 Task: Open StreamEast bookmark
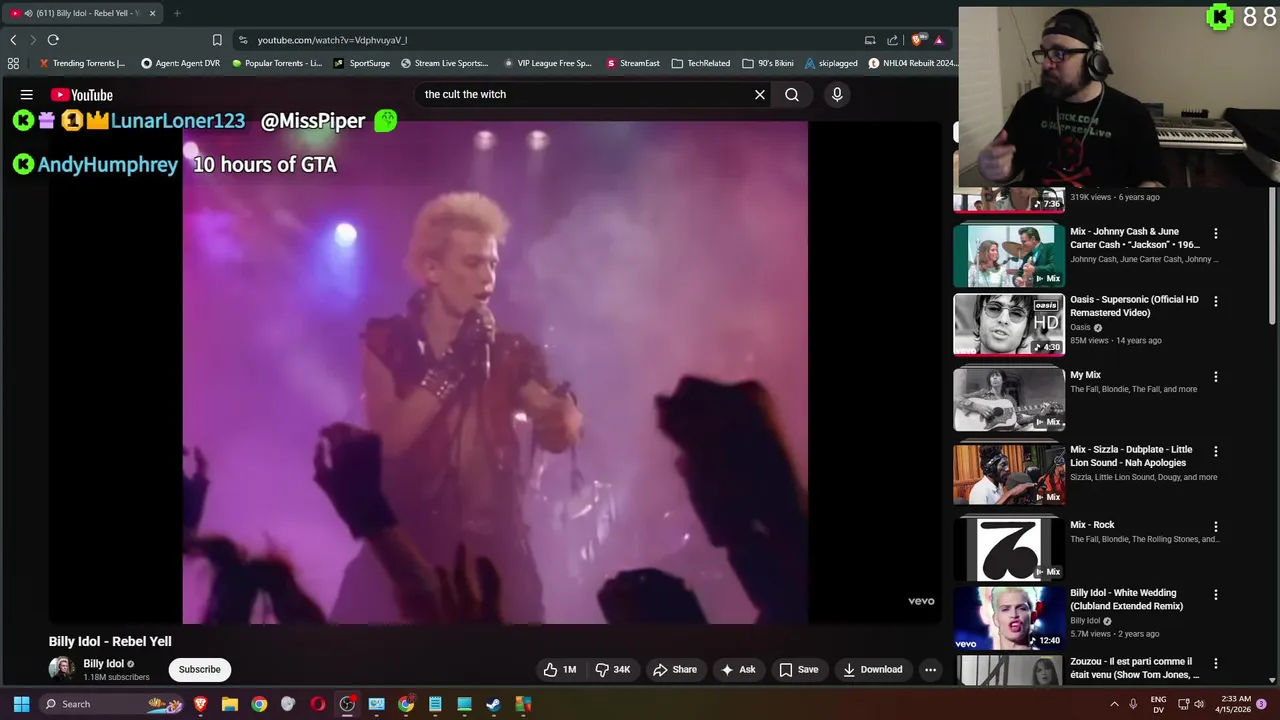[633, 63]
